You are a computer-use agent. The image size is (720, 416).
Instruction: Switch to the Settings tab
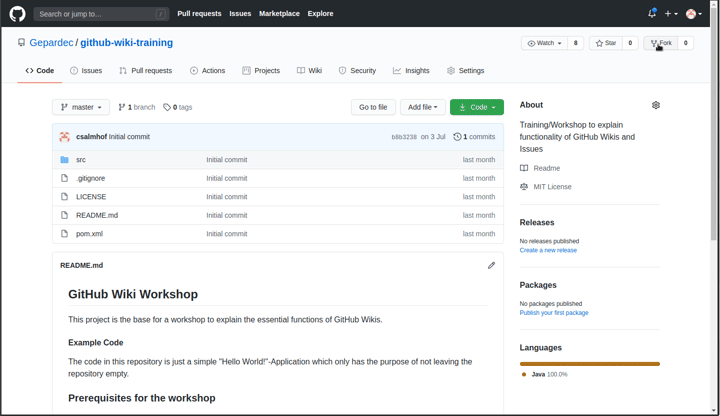[466, 71]
